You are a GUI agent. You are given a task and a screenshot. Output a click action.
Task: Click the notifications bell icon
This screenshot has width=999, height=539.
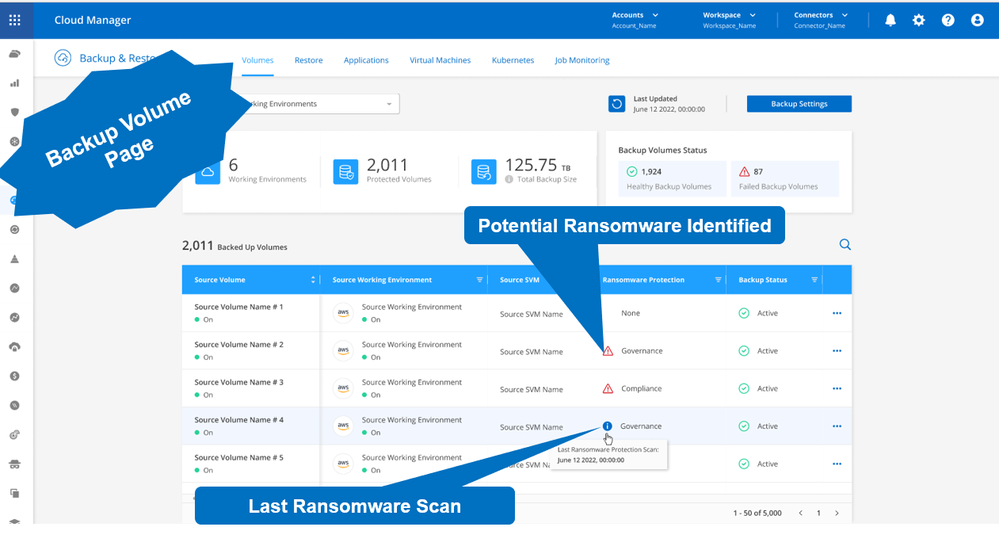coord(890,20)
